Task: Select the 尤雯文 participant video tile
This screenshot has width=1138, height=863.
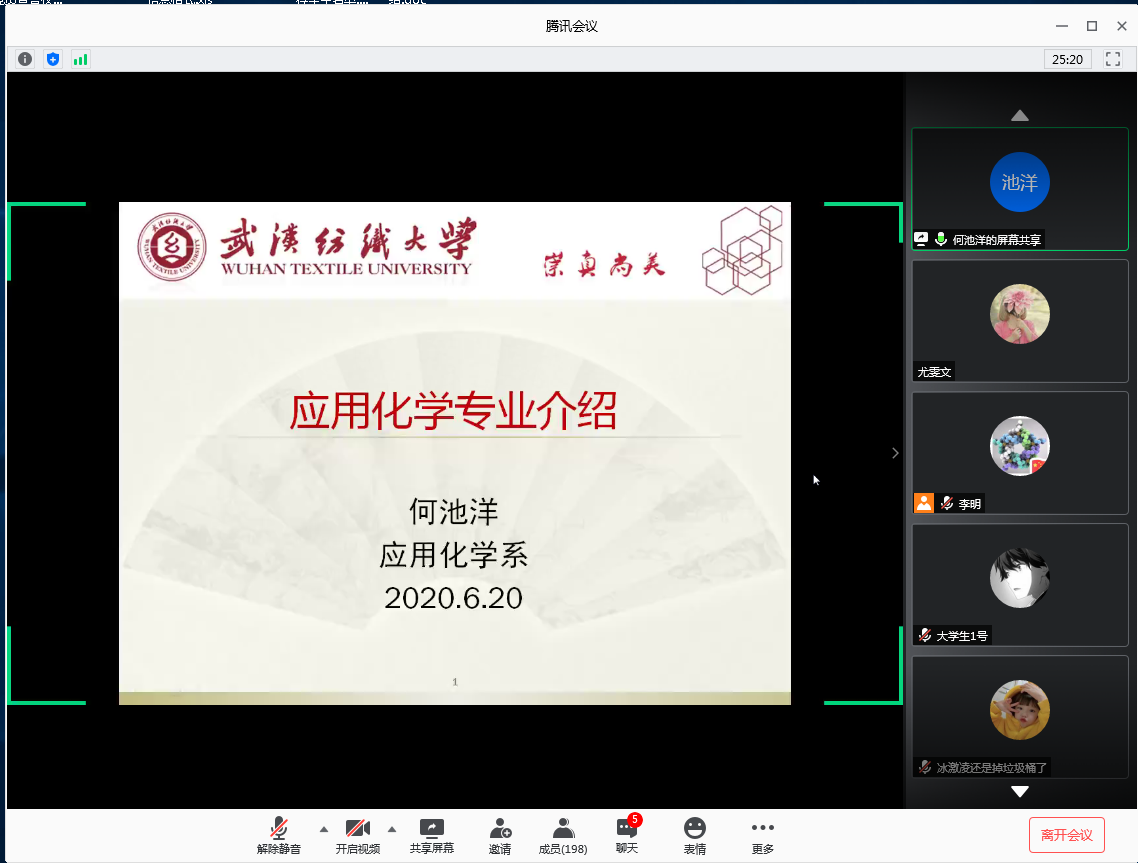Action: 1019,320
